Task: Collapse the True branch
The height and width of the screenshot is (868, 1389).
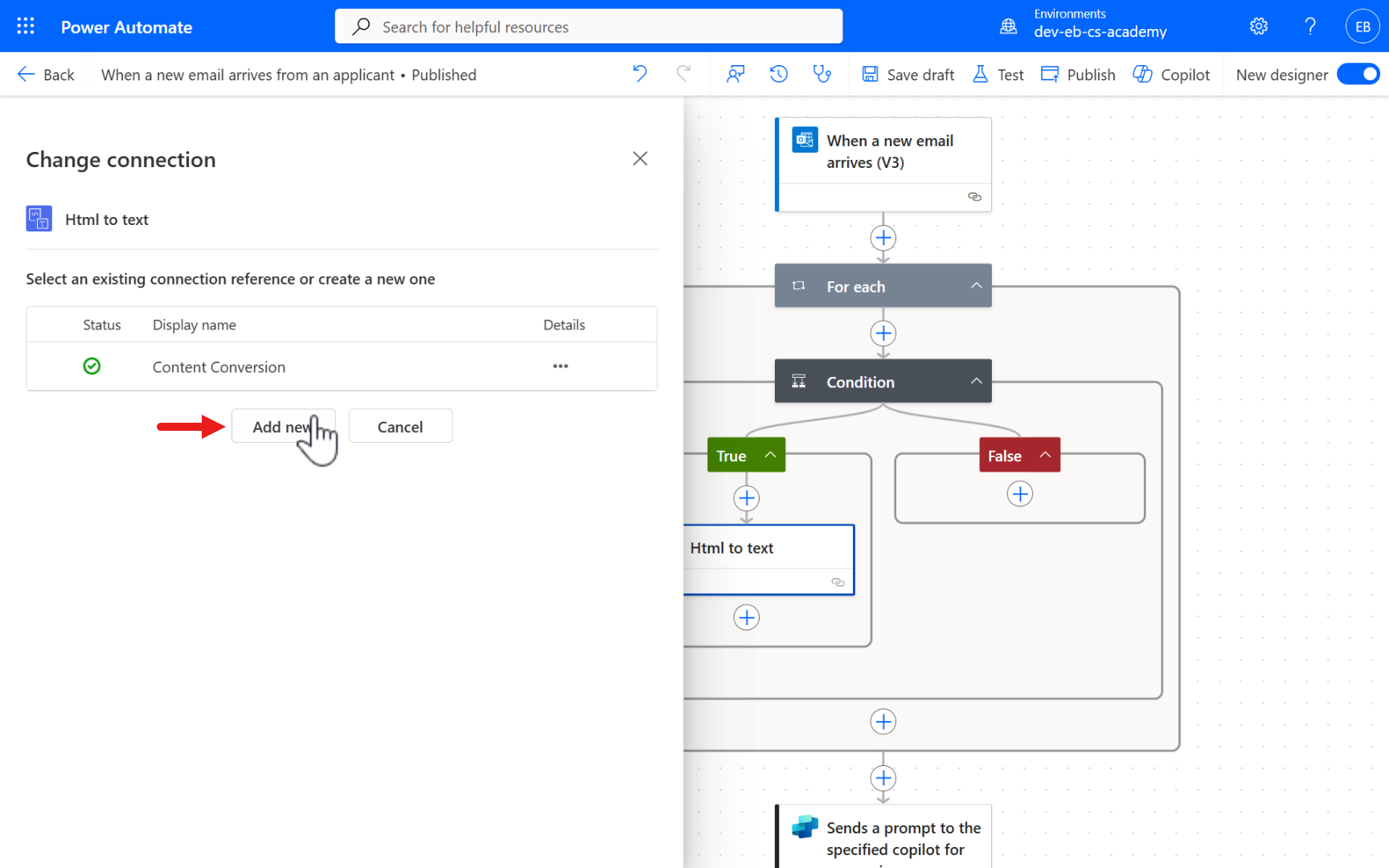Action: tap(770, 455)
